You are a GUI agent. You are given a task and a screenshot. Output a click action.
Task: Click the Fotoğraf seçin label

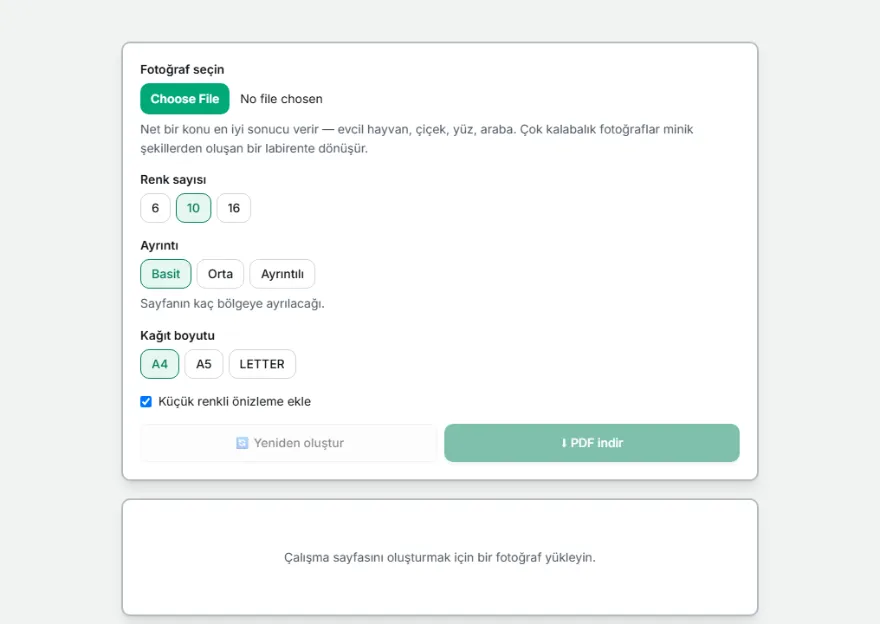(x=182, y=70)
